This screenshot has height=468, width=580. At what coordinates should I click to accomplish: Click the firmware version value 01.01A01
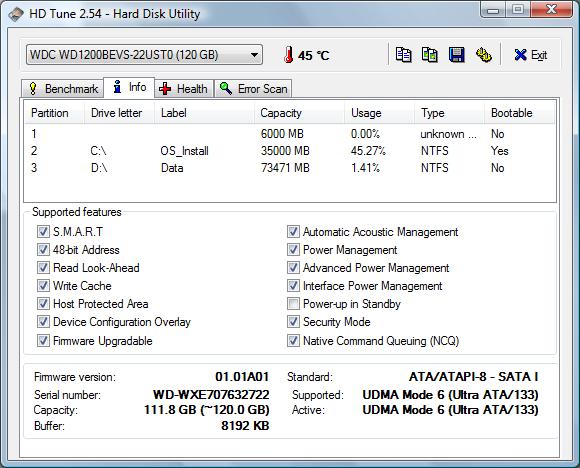click(242, 377)
